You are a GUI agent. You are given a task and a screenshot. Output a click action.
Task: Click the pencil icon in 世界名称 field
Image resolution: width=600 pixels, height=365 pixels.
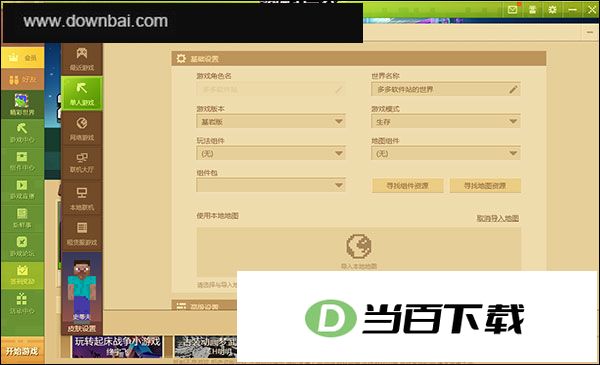(x=513, y=90)
